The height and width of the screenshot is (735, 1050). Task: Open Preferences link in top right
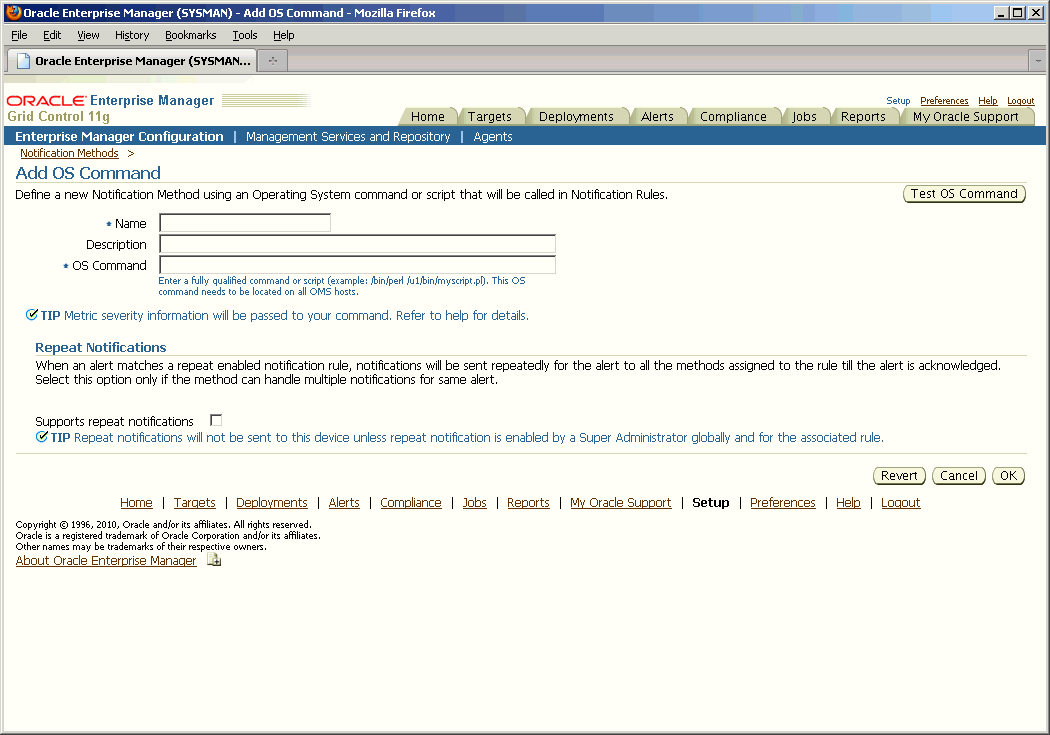[944, 100]
